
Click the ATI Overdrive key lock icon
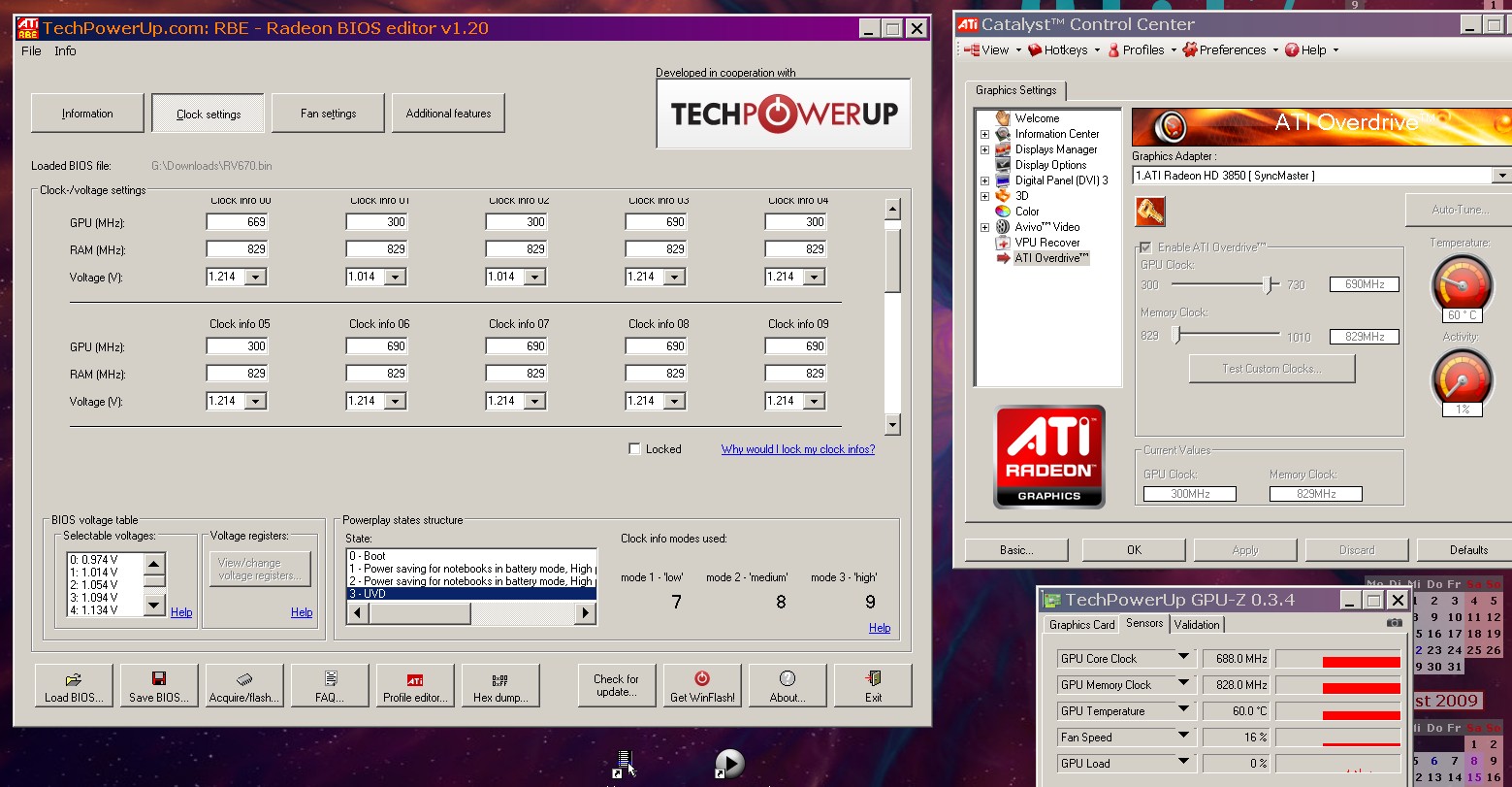coord(1149,211)
